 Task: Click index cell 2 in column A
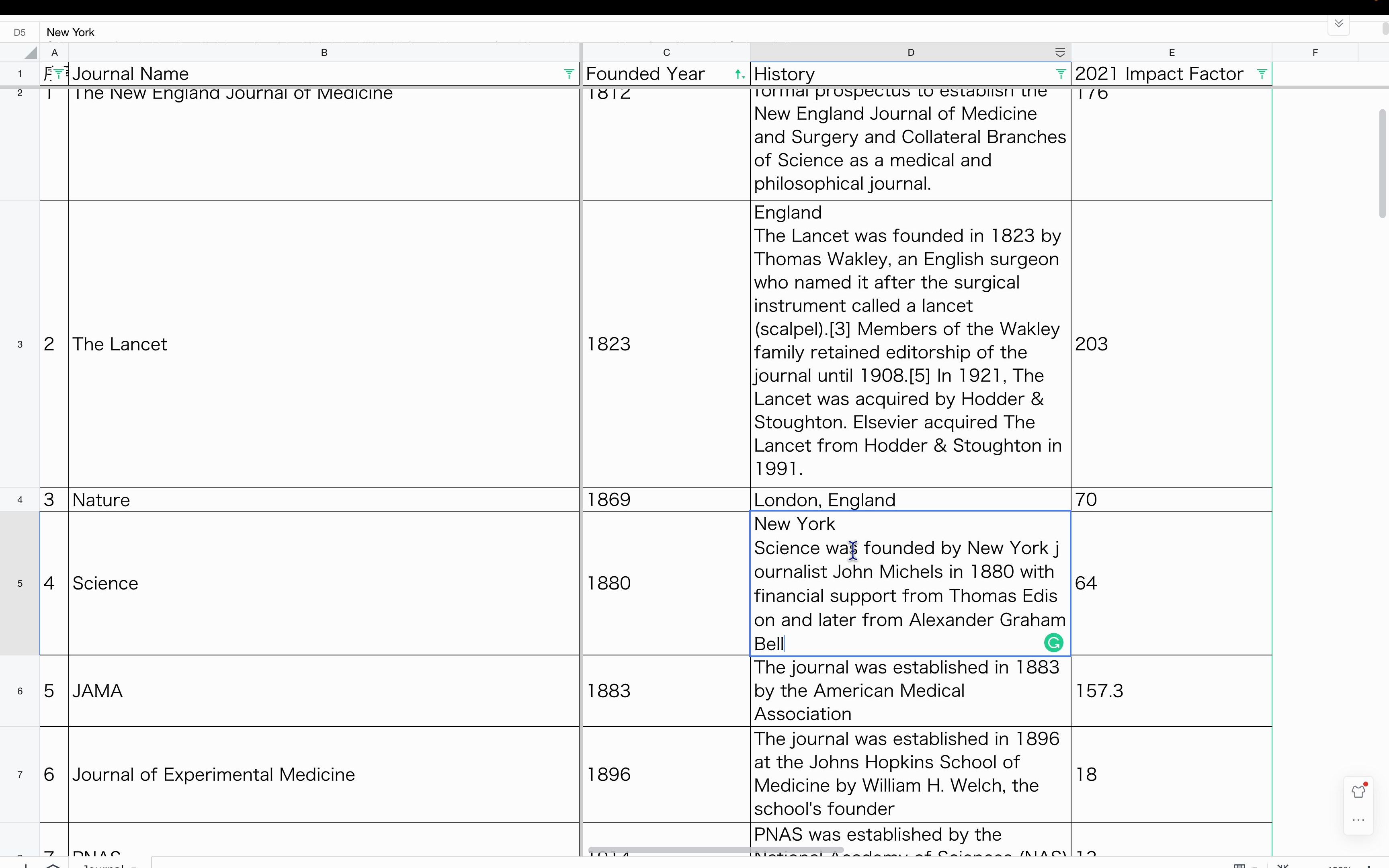[55, 344]
